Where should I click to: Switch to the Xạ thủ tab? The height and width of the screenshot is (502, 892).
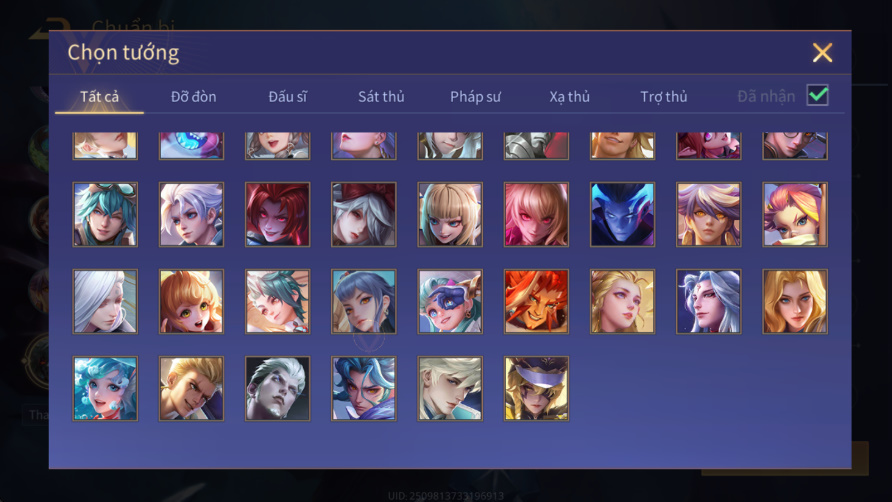point(569,97)
